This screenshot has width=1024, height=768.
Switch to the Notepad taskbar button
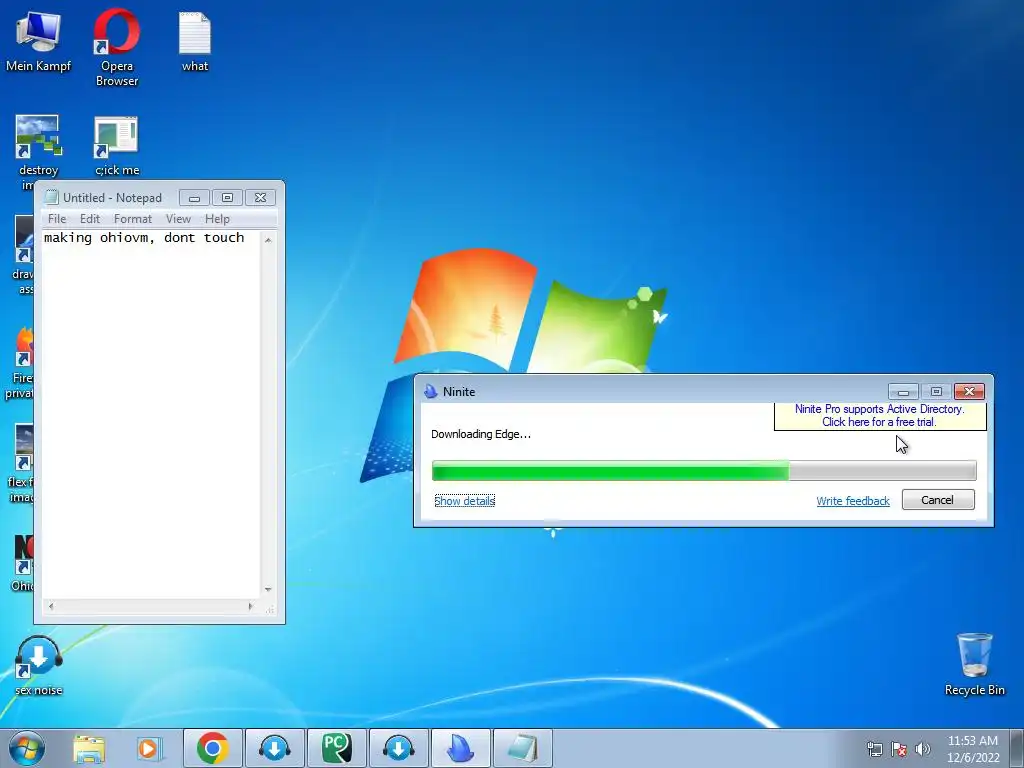coord(523,748)
